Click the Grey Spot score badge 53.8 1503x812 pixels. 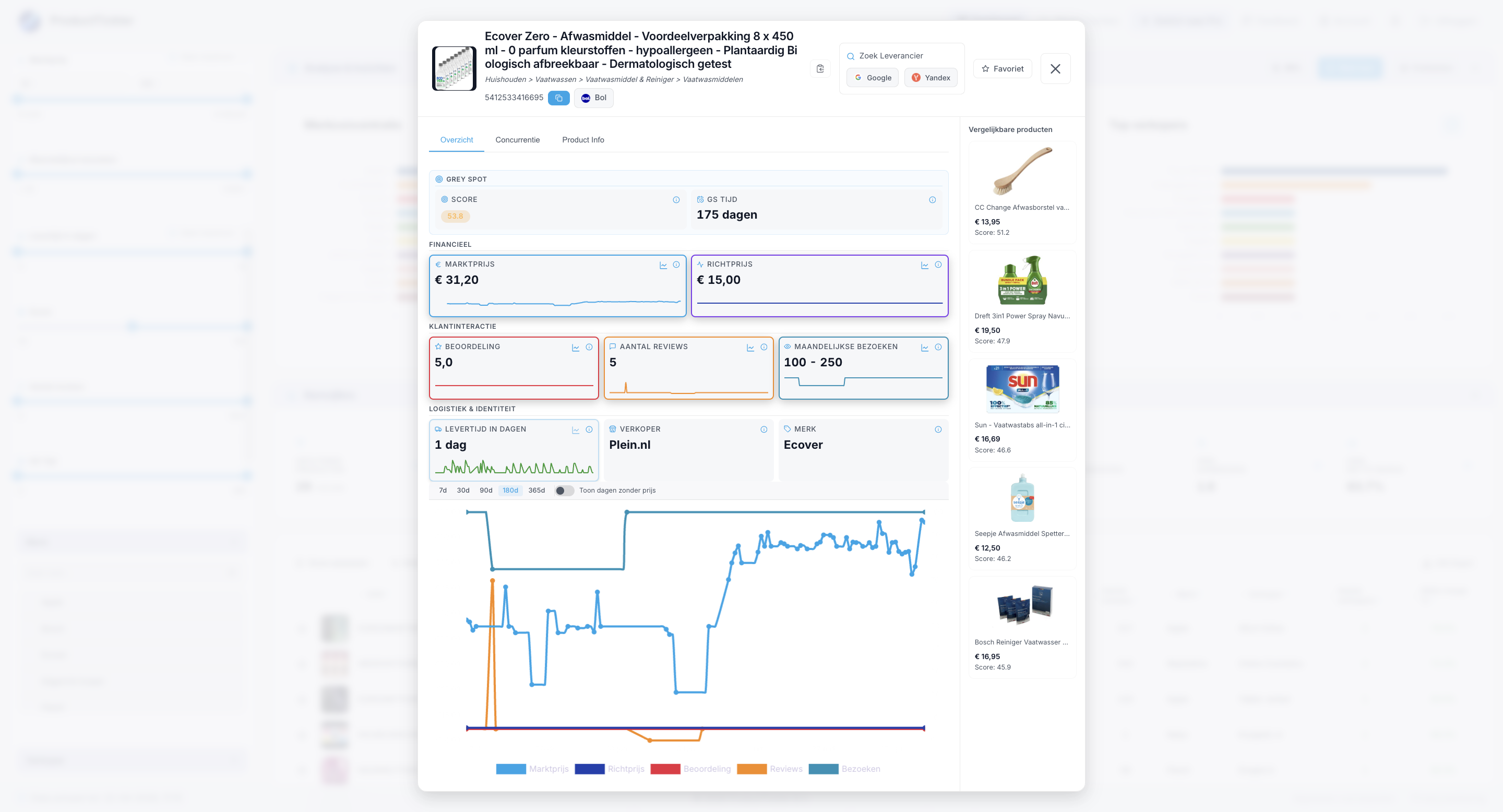tap(455, 217)
